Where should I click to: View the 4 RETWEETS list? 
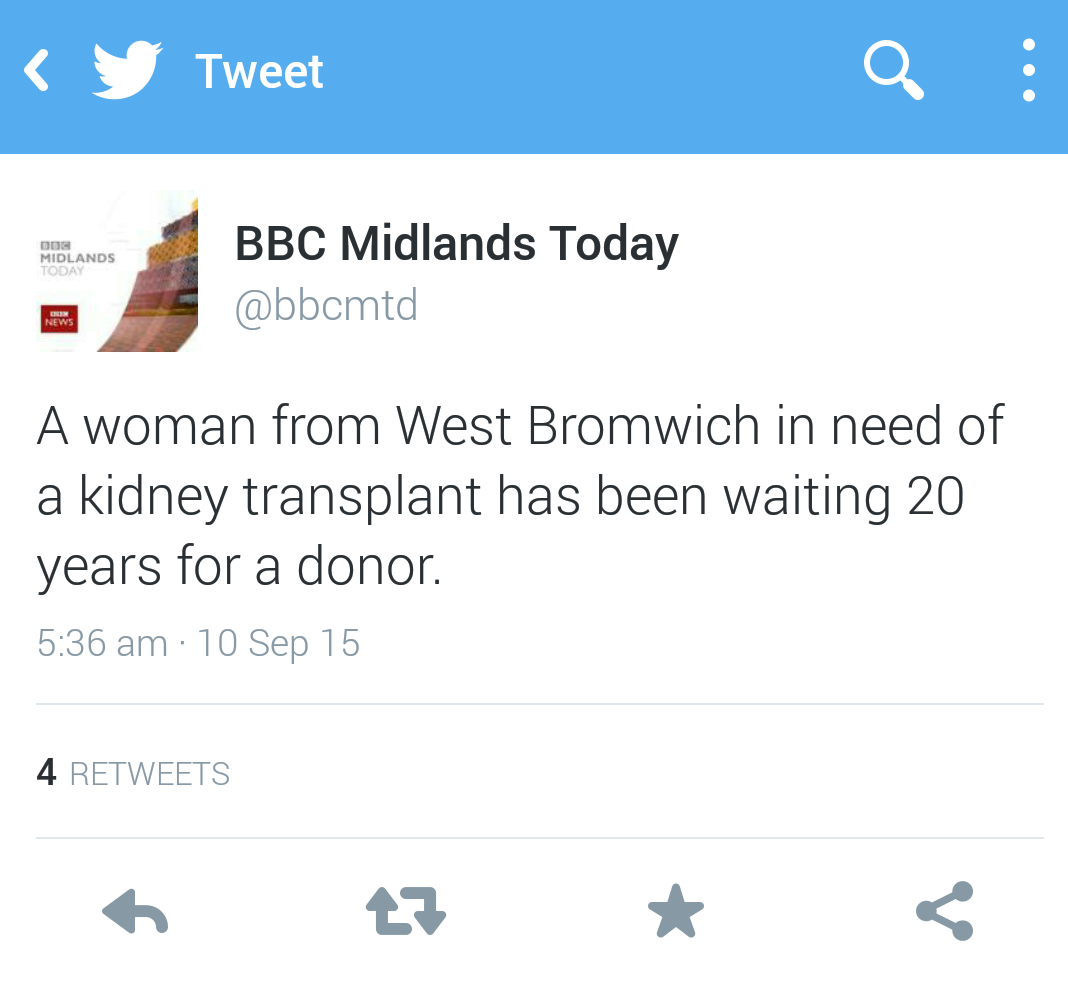(x=133, y=773)
